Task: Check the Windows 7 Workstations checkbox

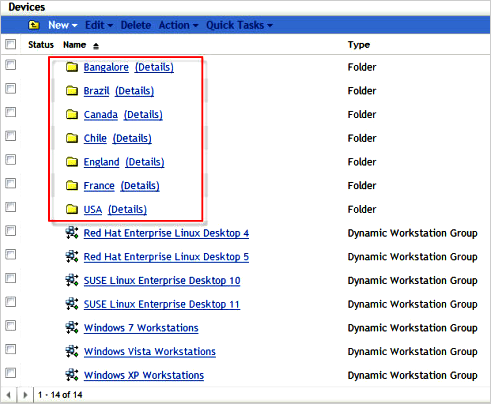Action: [x=11, y=325]
